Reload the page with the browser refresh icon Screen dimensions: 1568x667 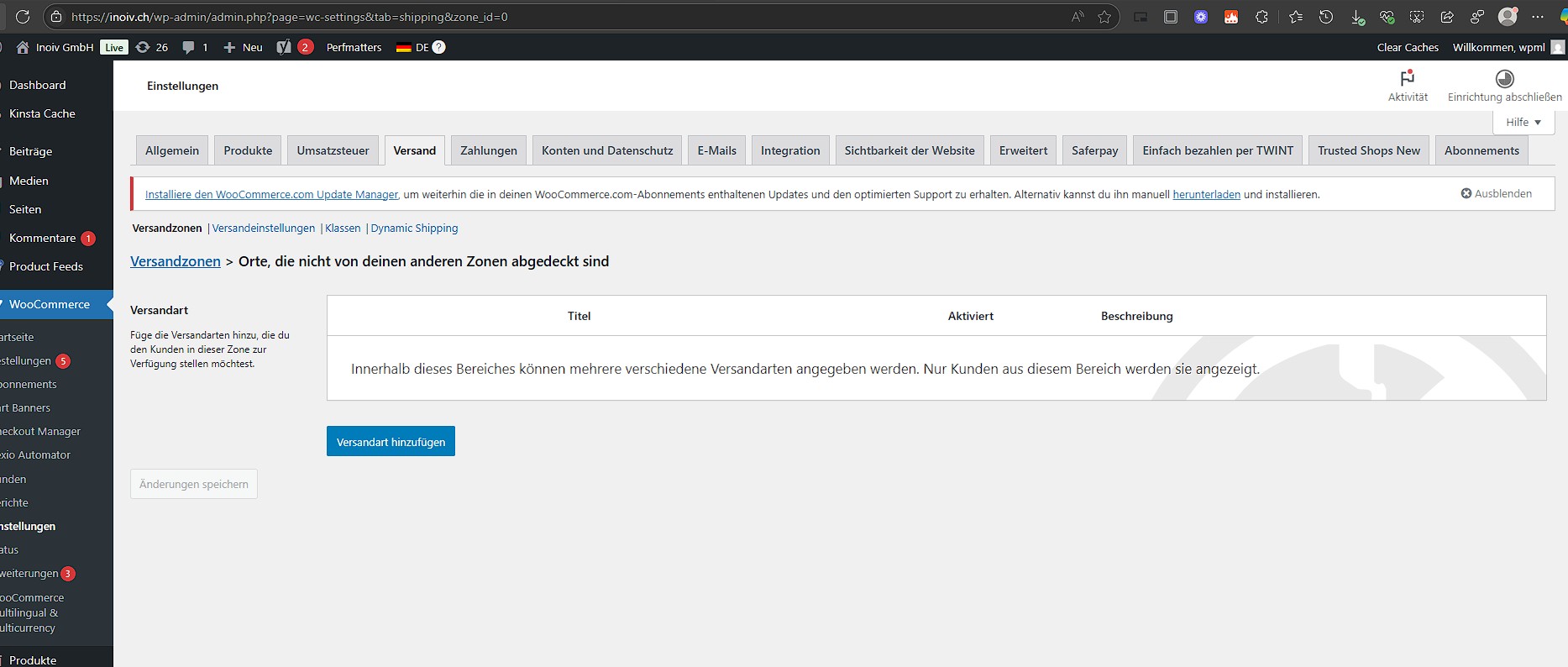(23, 17)
